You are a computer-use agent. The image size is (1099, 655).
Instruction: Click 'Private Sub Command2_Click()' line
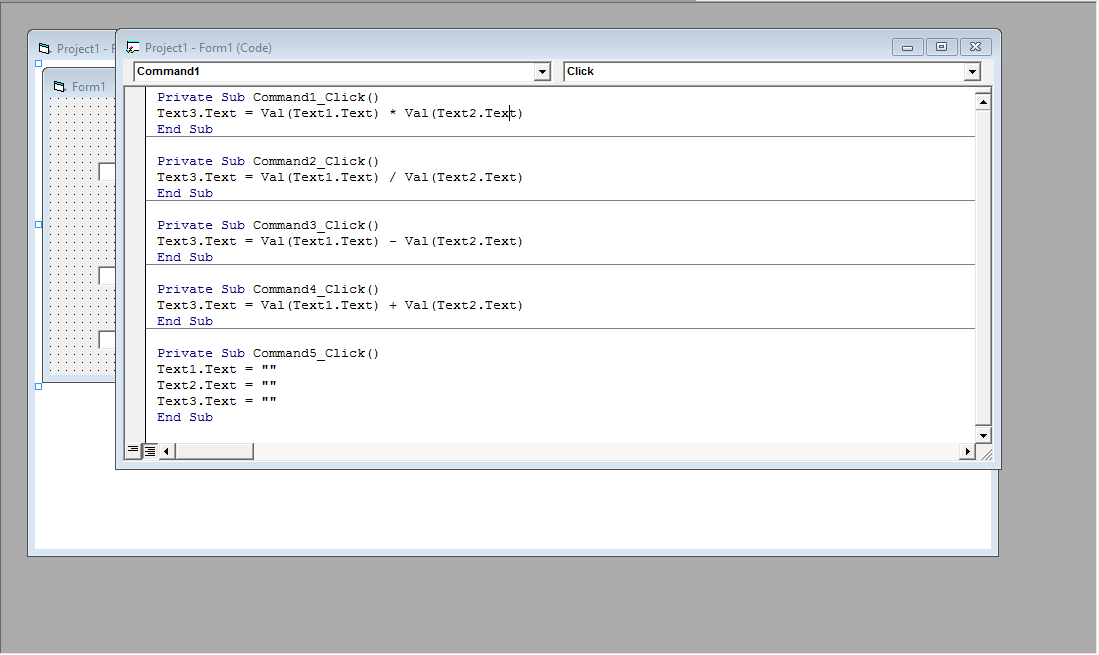268,161
